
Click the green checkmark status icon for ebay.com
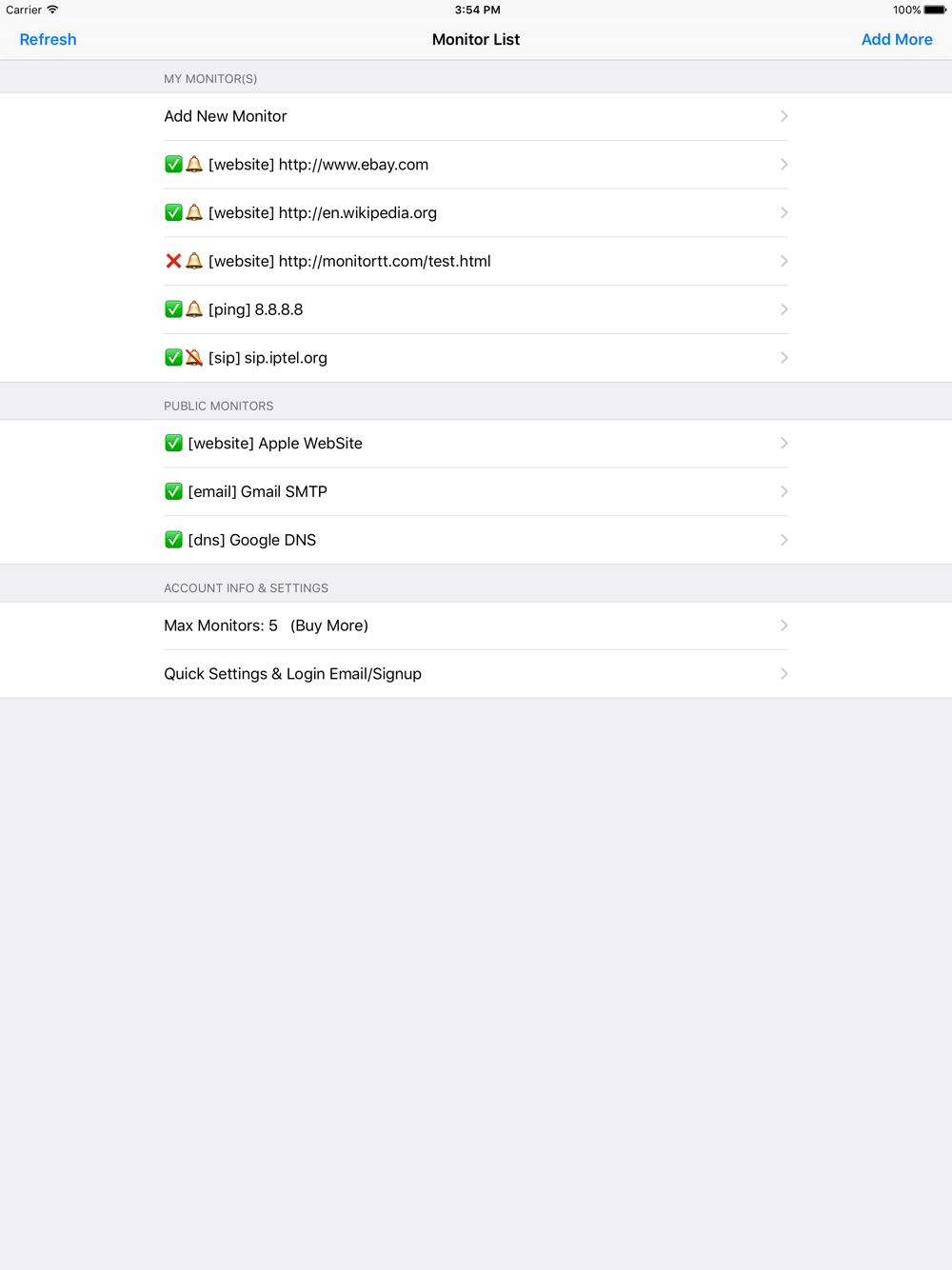(x=173, y=165)
